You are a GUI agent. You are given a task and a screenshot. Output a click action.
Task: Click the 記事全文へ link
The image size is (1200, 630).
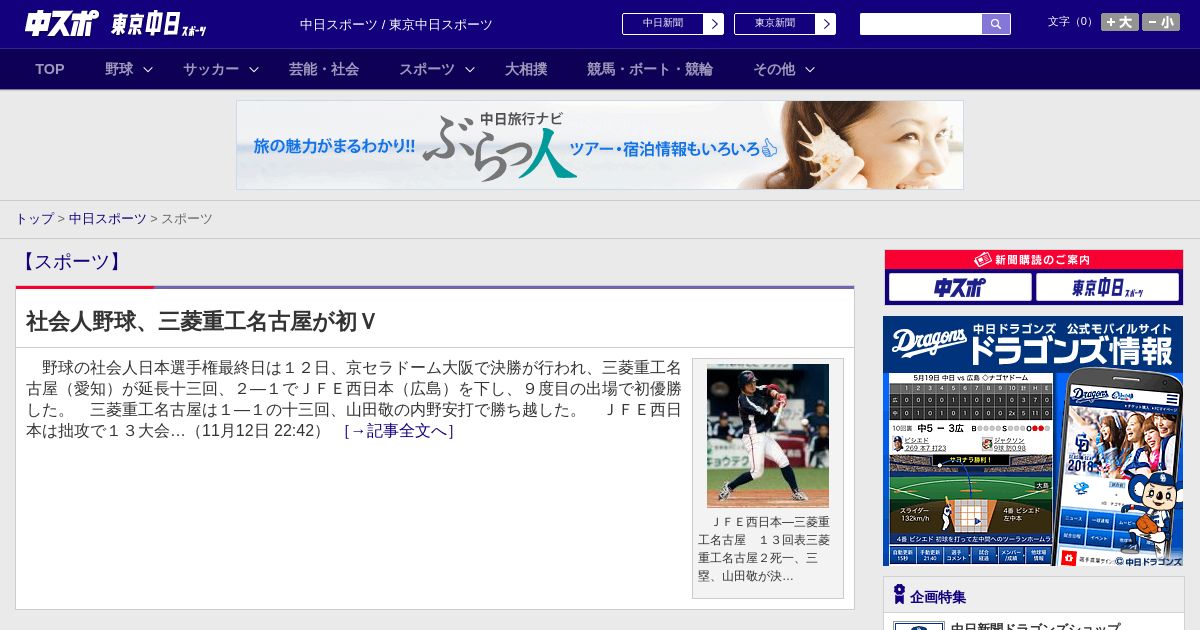(x=399, y=431)
